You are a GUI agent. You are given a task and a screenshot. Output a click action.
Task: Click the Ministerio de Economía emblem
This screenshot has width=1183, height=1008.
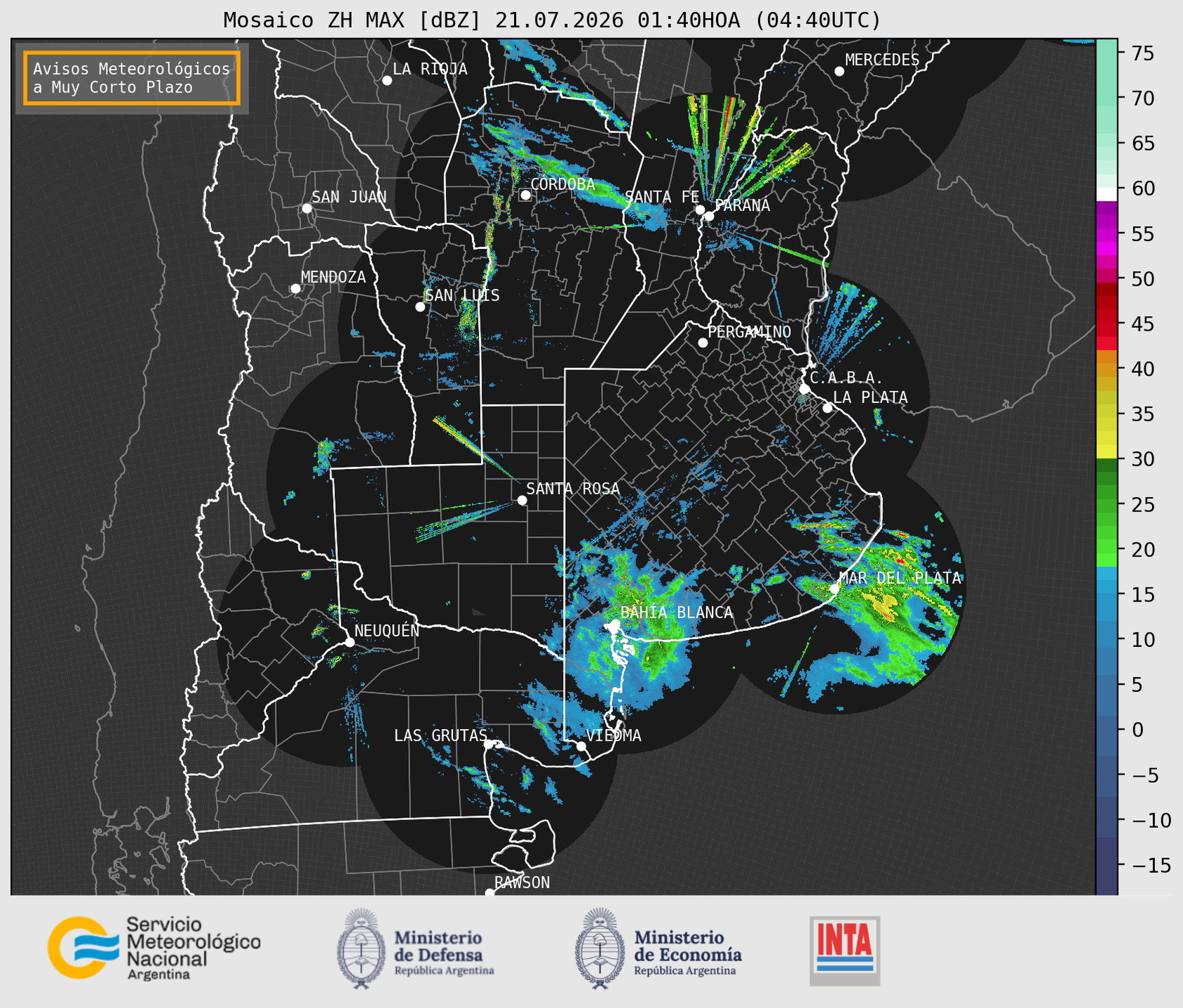600,948
